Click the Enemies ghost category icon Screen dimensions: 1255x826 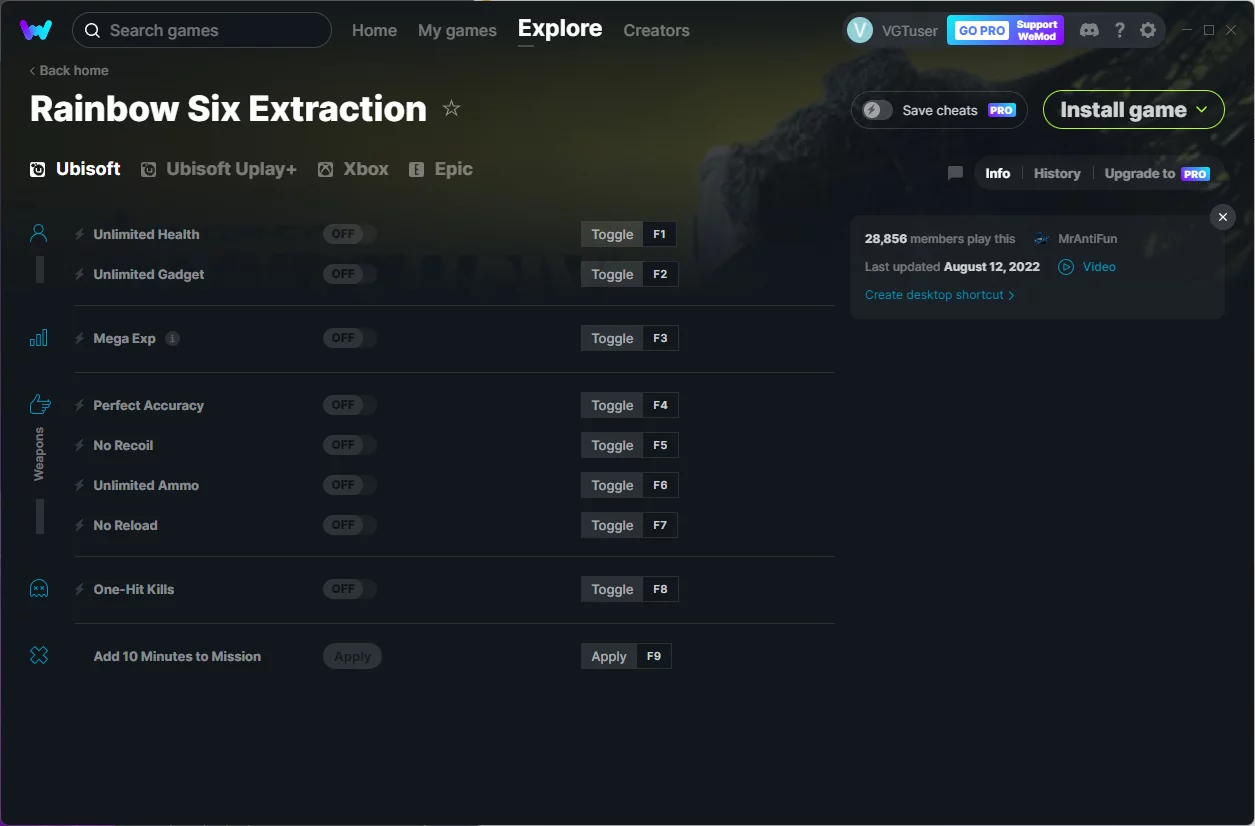(39, 588)
